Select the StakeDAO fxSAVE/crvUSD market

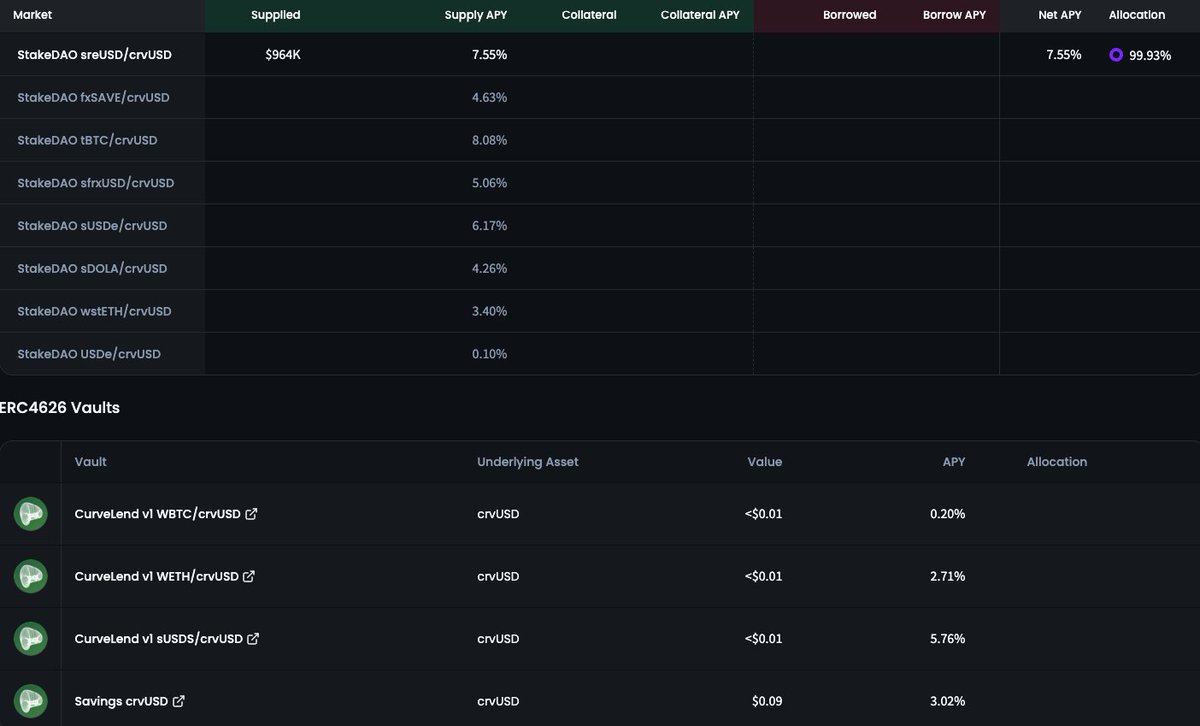[93, 98]
